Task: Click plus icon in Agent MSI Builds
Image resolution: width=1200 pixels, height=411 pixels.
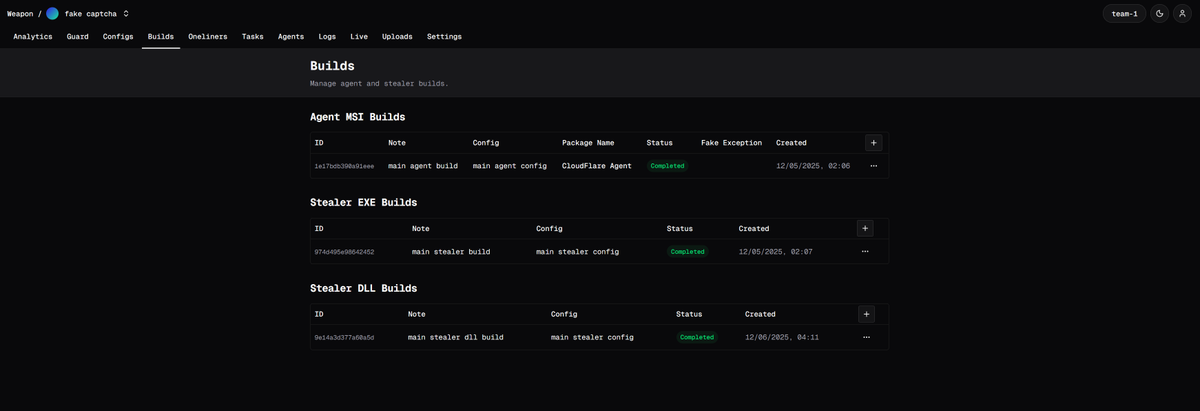Action: (874, 143)
